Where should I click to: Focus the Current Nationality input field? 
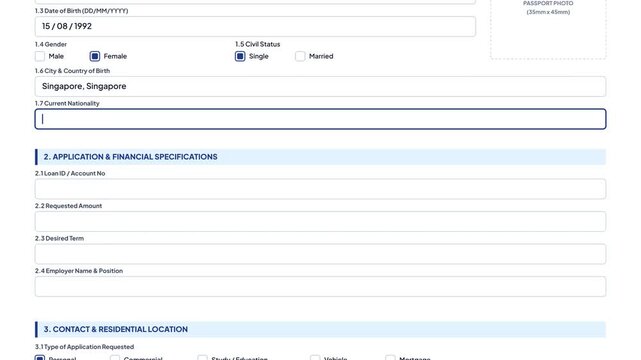320,119
